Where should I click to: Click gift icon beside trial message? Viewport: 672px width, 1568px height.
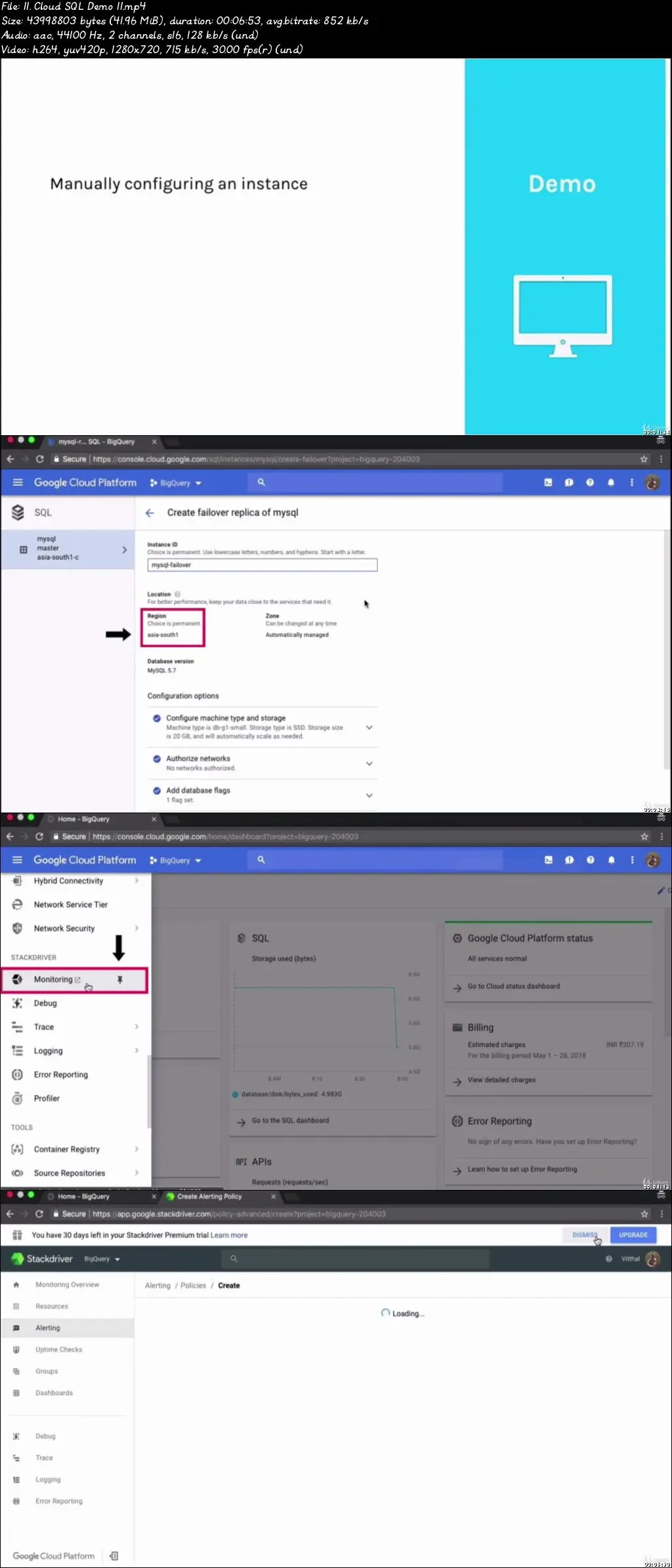click(x=17, y=1235)
